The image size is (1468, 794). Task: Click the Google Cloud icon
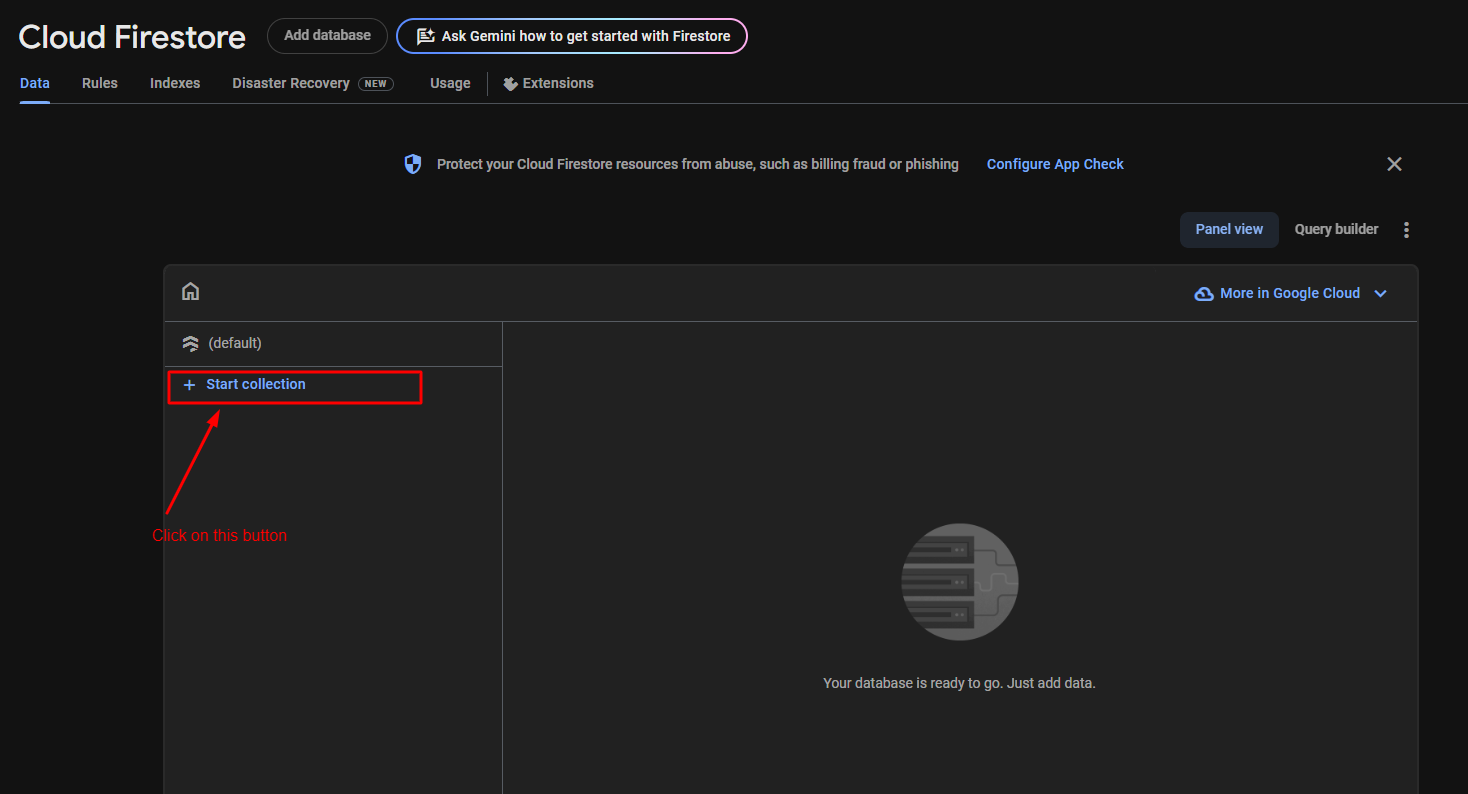[x=1204, y=294]
